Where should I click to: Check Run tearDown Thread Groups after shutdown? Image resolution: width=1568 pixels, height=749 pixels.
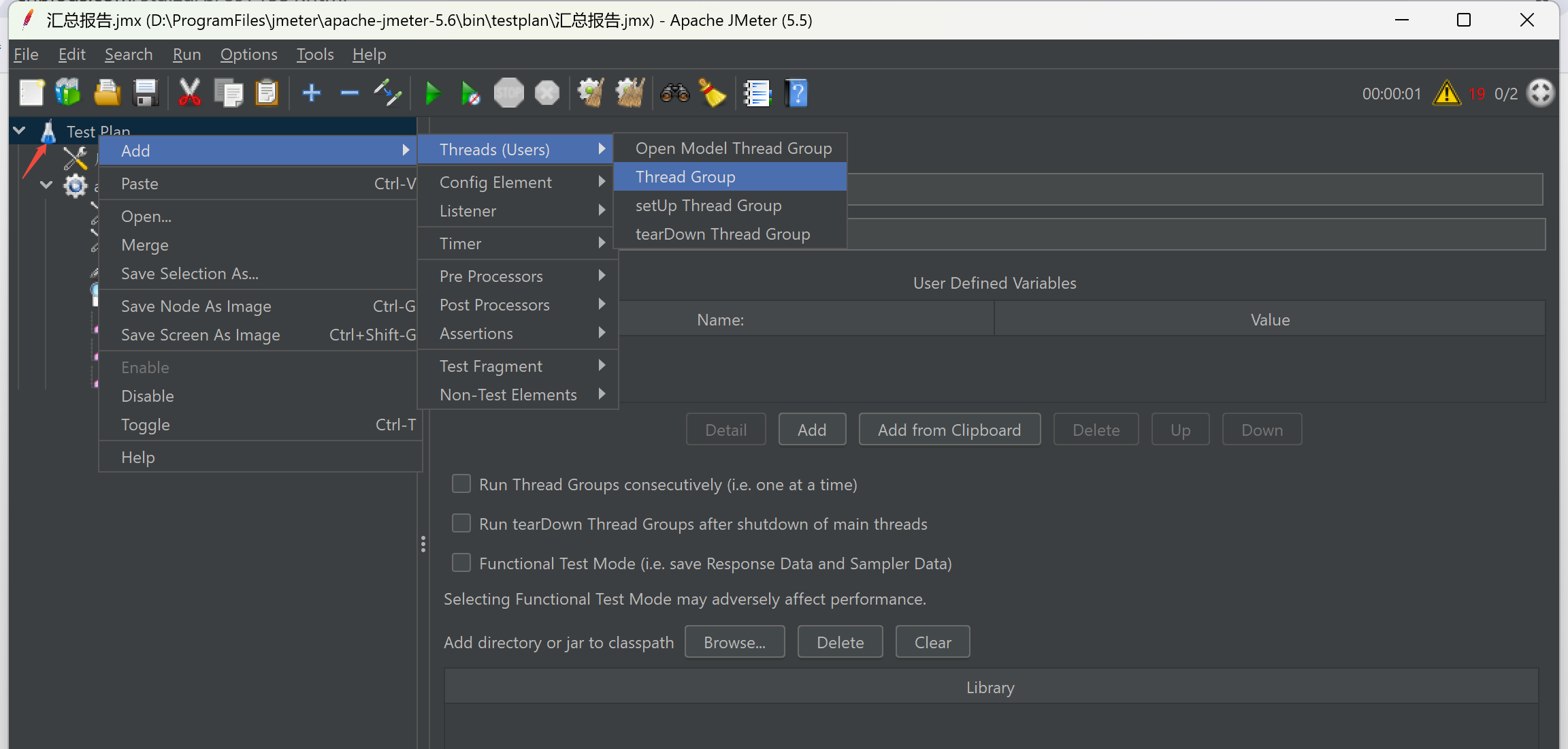(x=461, y=524)
